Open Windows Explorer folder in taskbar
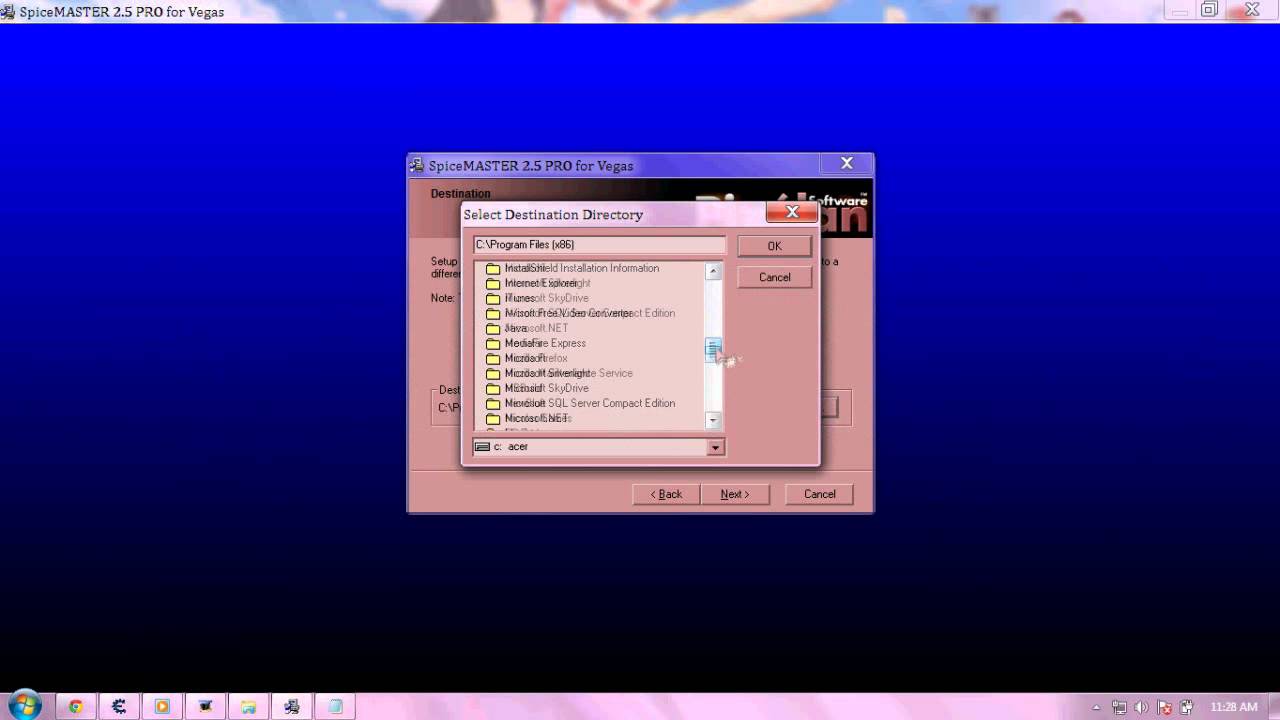This screenshot has width=1280, height=720. pos(248,706)
